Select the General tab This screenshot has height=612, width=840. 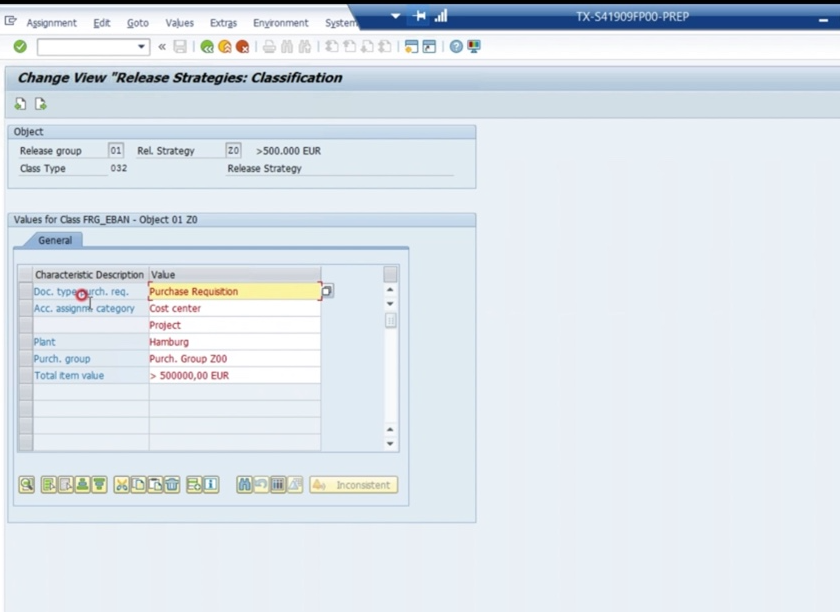click(x=55, y=241)
